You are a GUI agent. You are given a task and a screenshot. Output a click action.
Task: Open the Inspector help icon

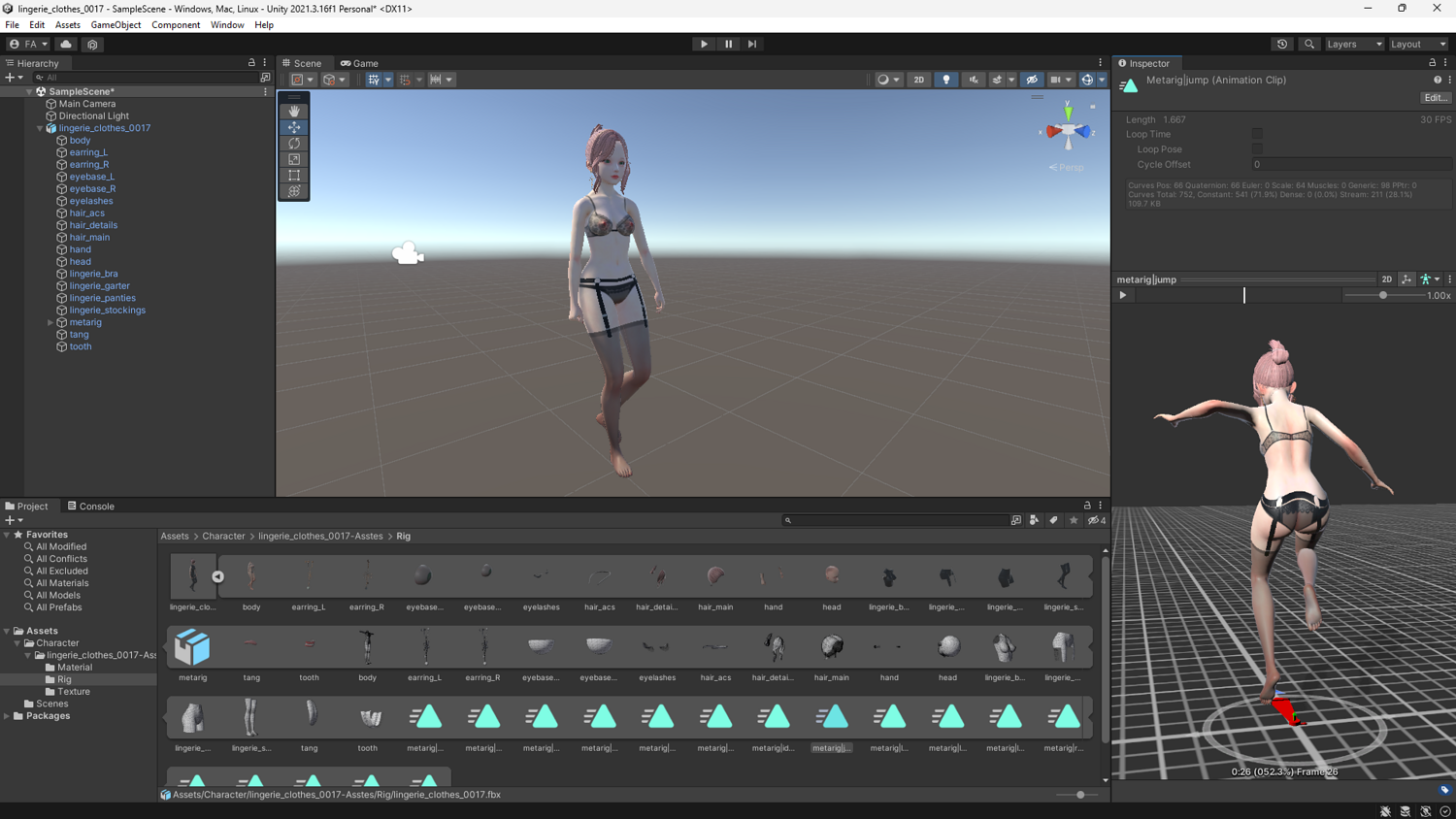click(1438, 80)
